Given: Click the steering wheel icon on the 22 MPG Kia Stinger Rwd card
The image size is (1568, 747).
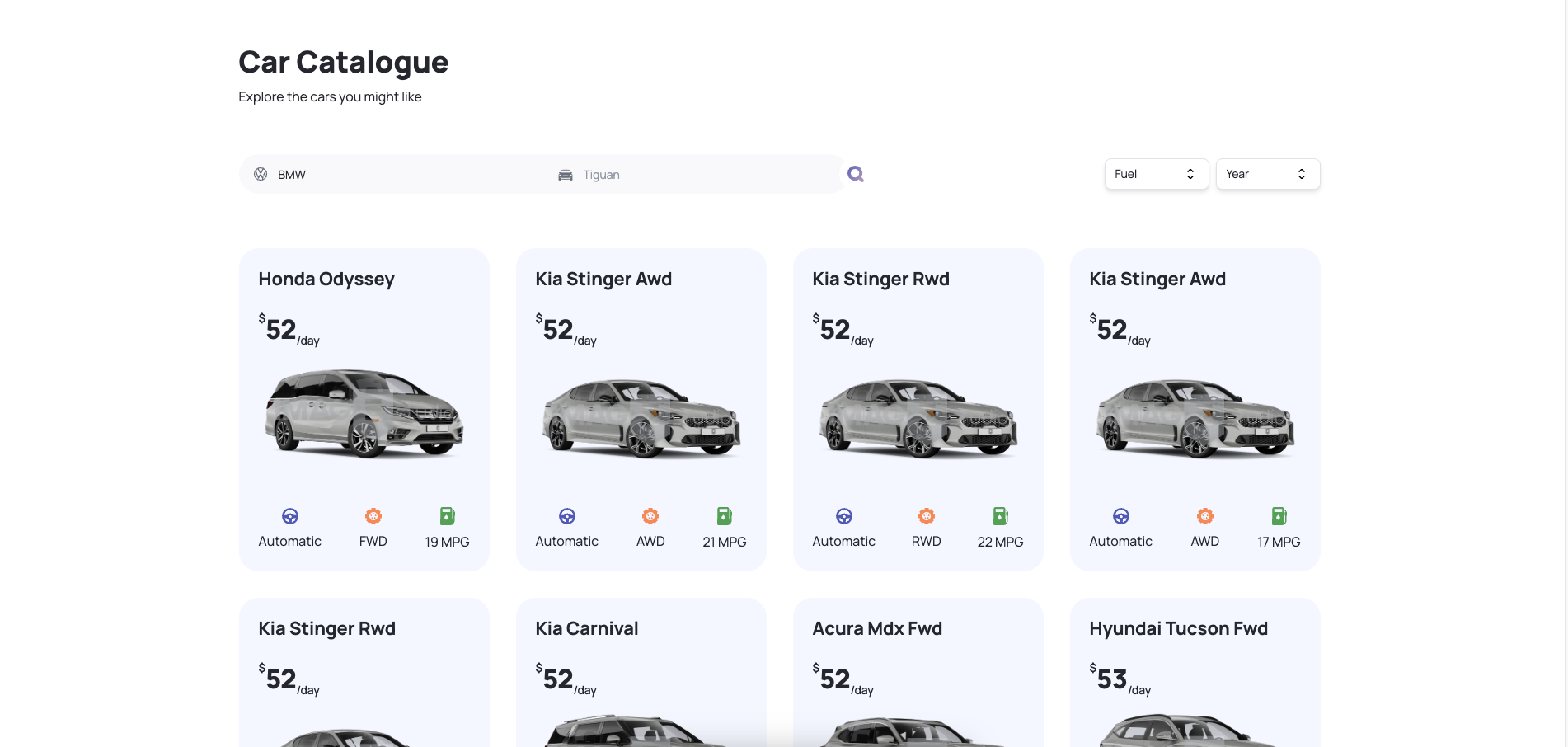Looking at the screenshot, I should click(844, 516).
